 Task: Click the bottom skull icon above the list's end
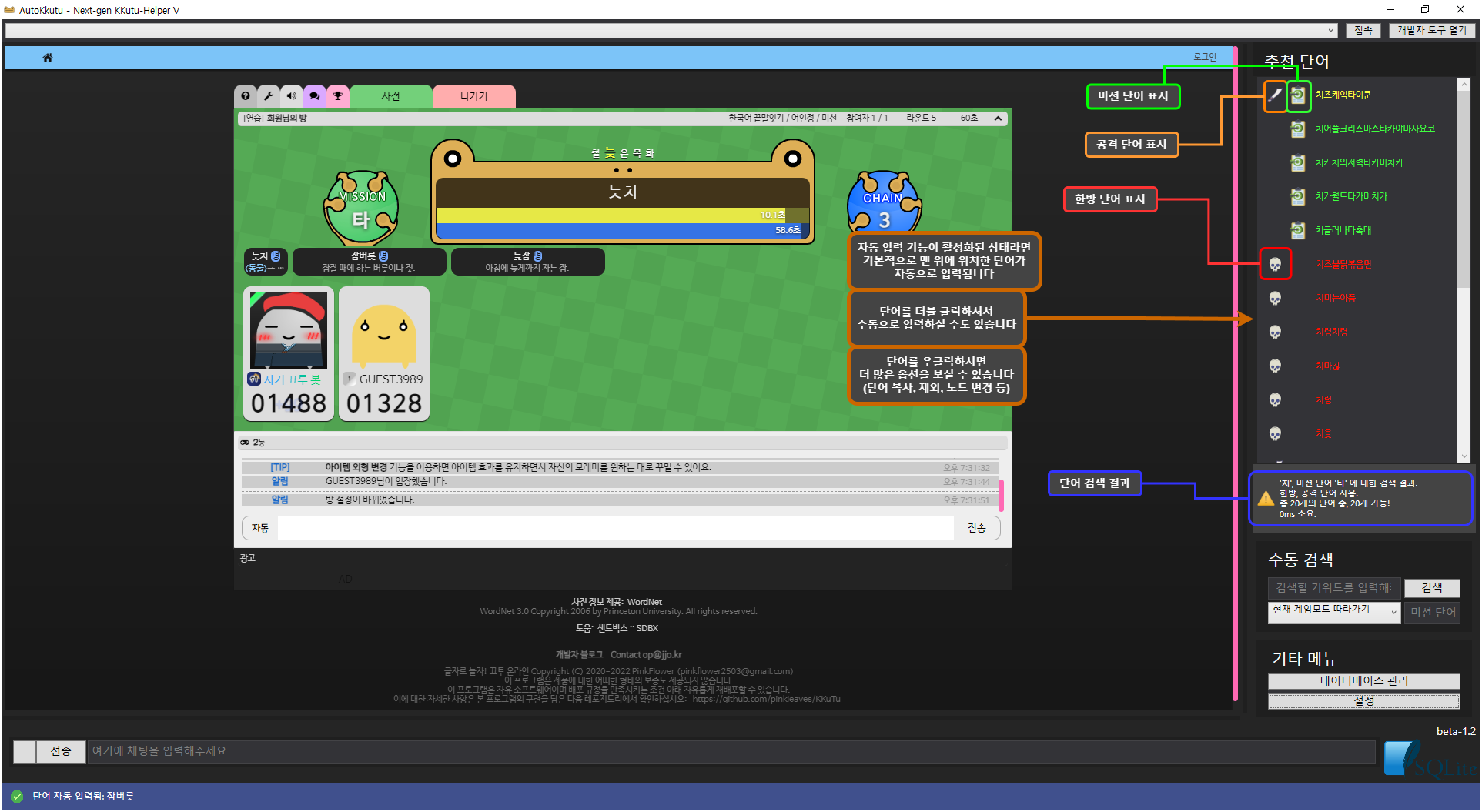pos(1275,434)
